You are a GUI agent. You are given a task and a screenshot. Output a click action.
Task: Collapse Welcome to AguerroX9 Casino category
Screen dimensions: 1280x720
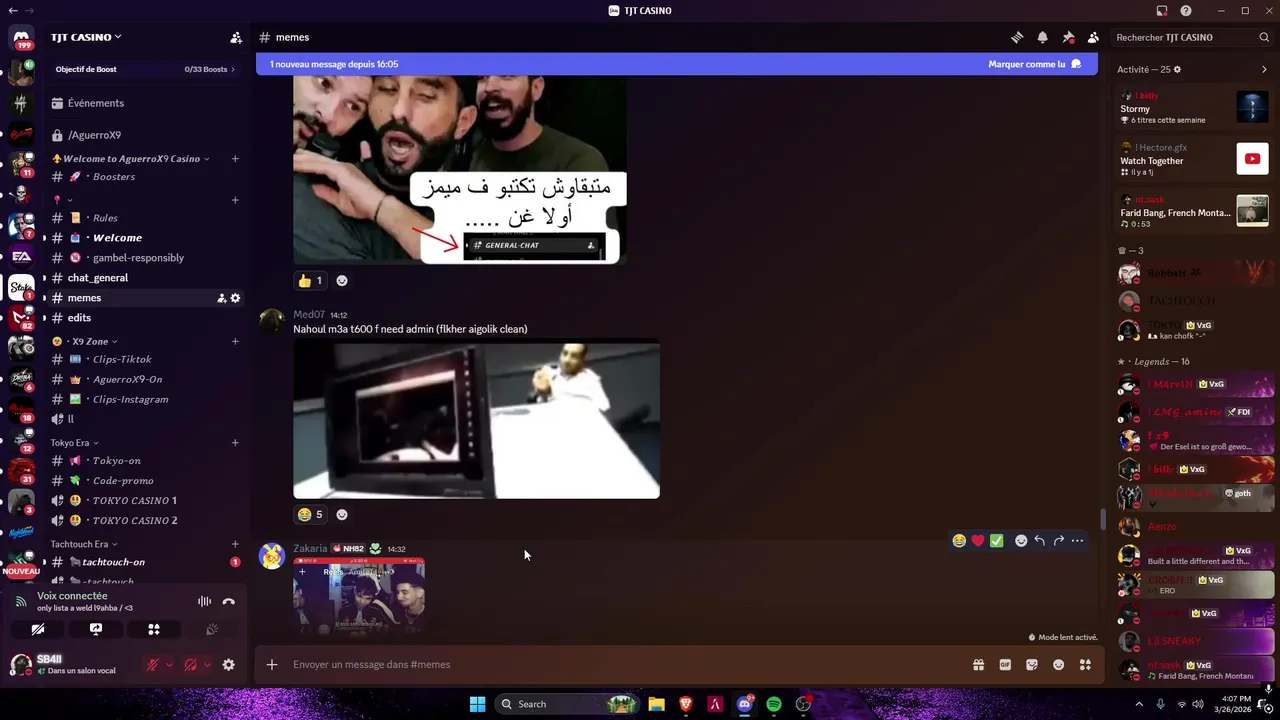click(131, 158)
